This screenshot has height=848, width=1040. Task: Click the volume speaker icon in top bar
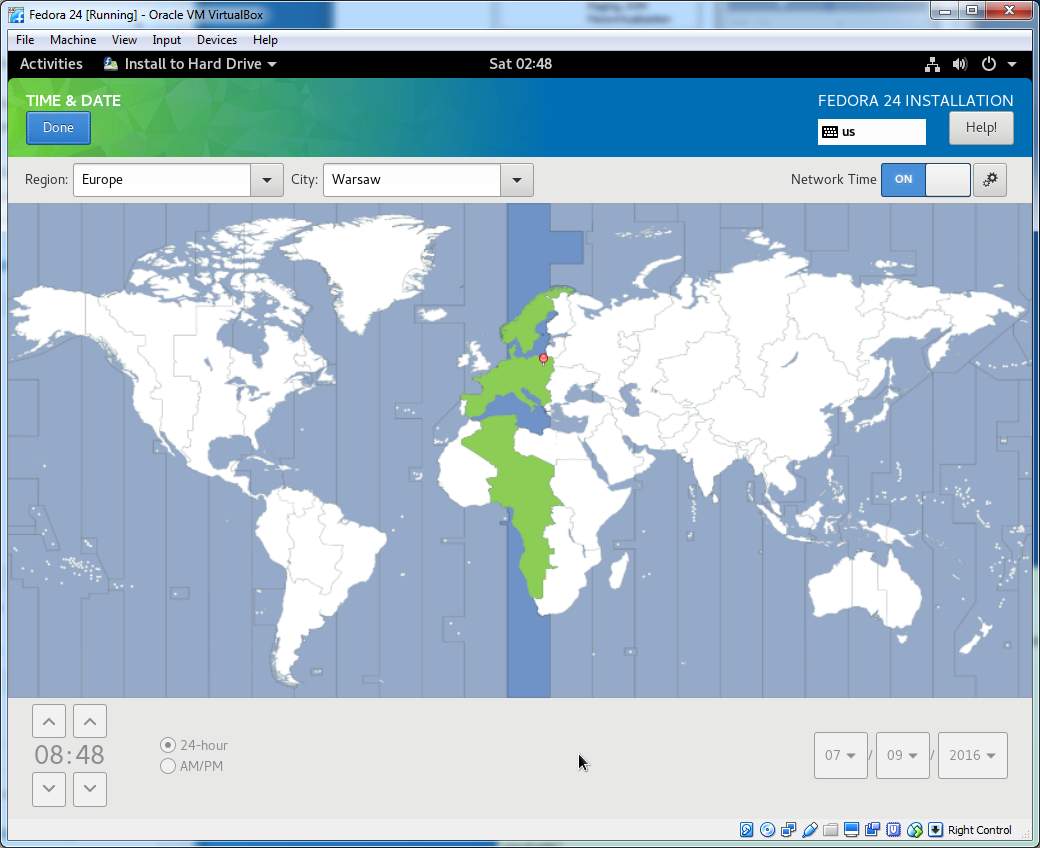[960, 64]
